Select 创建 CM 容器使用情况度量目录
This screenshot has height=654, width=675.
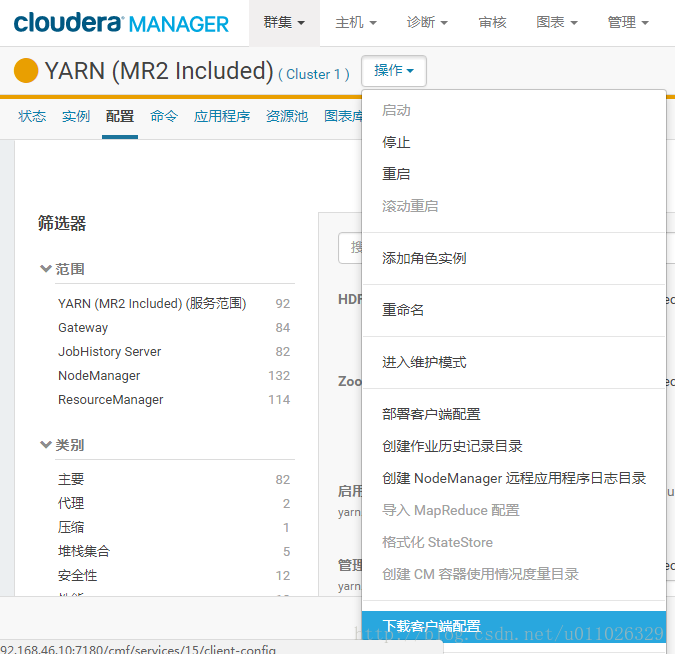tap(514, 573)
